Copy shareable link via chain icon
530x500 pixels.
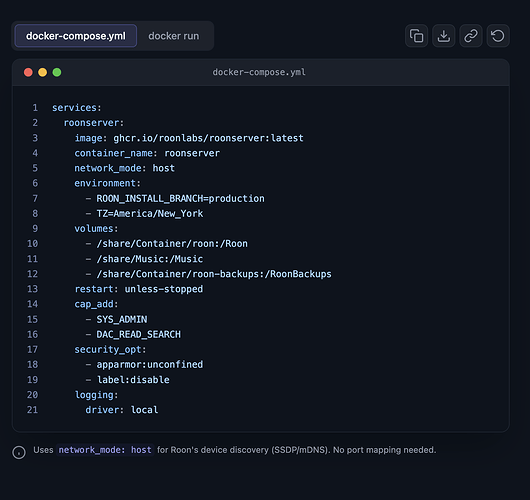tap(471, 36)
